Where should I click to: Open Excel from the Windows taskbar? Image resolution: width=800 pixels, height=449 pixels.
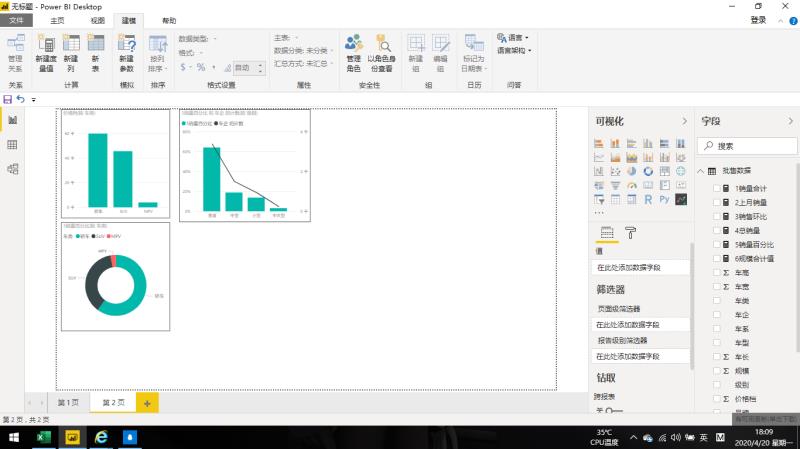(43, 437)
